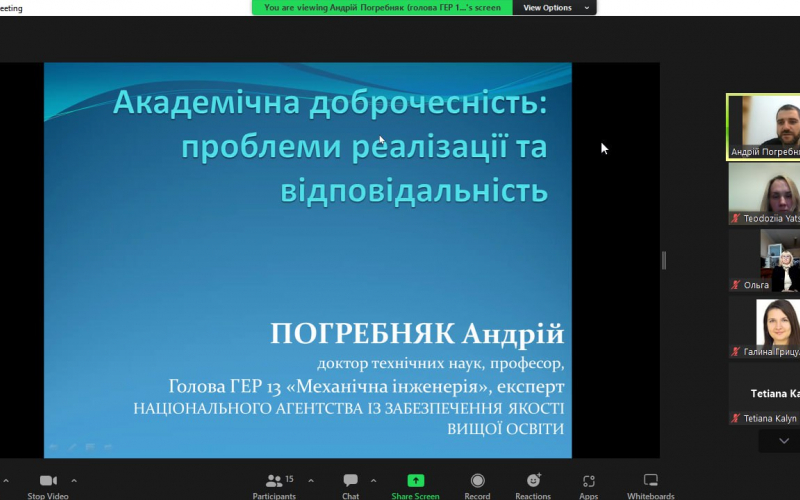The image size is (800, 500).
Task: Expand the Chat options caret
Action: click(x=373, y=481)
